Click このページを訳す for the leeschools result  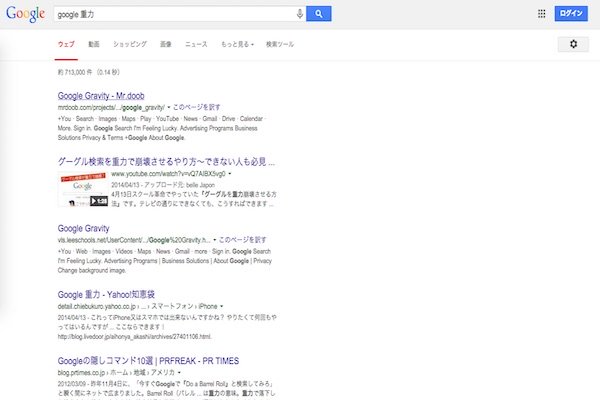pos(242,240)
